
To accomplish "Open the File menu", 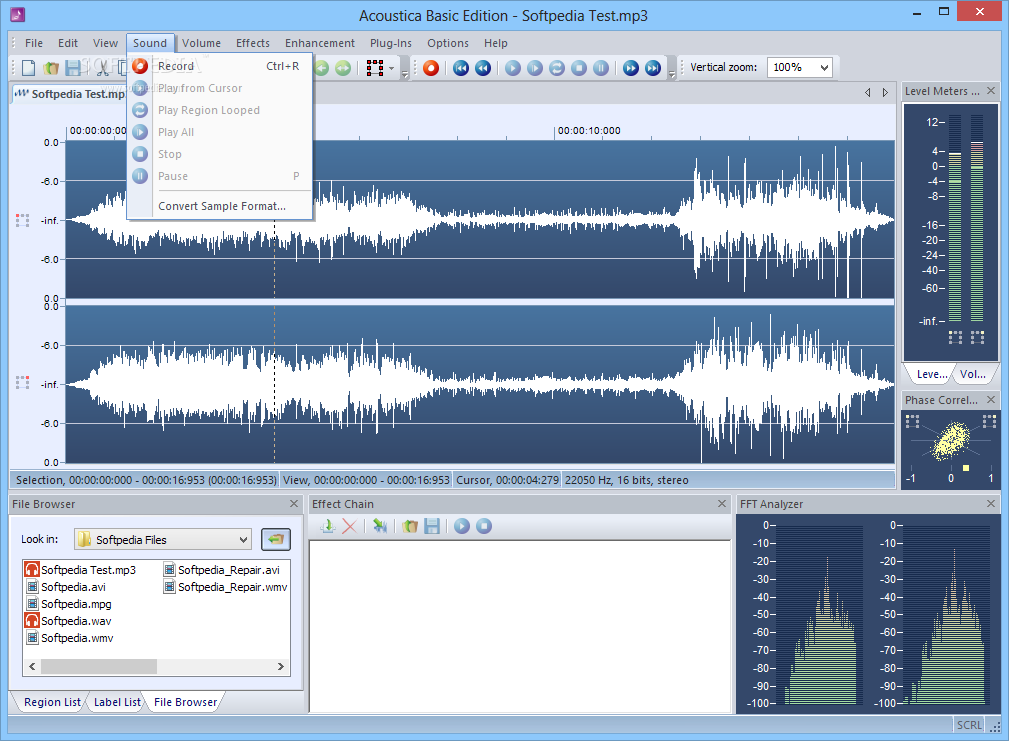I will (33, 43).
